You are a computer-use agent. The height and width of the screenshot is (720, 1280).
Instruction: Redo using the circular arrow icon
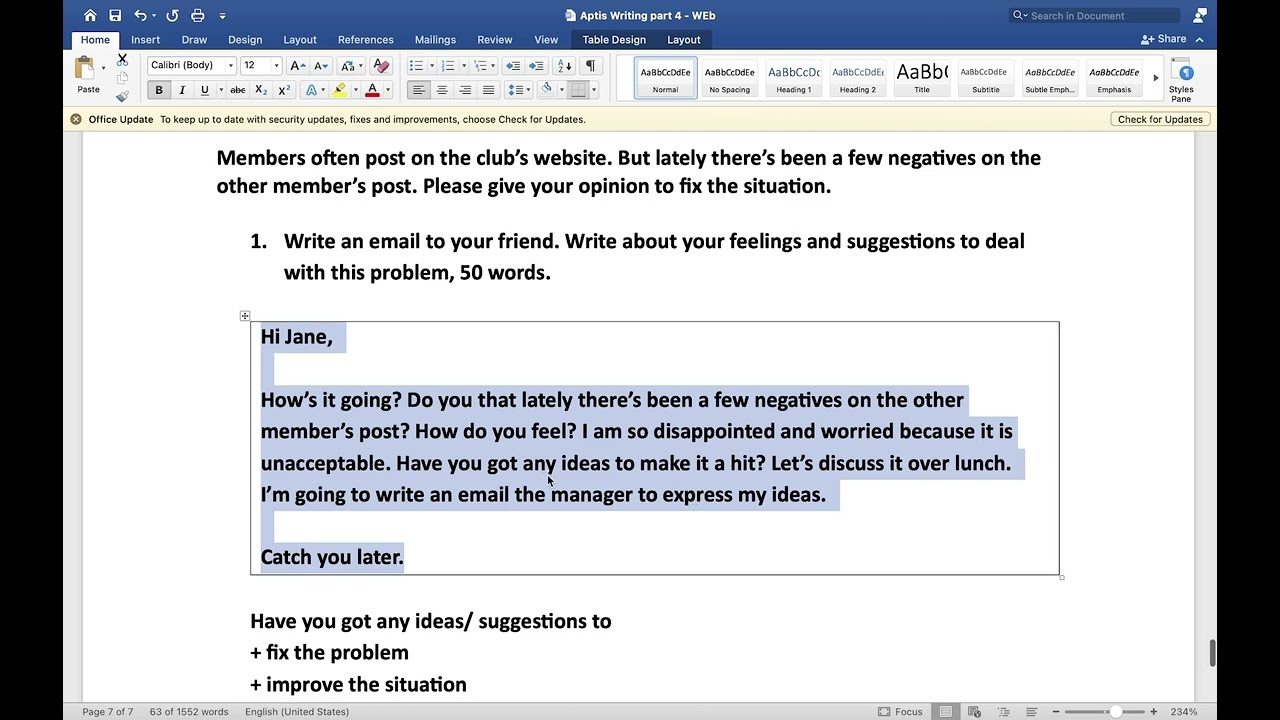click(x=172, y=15)
